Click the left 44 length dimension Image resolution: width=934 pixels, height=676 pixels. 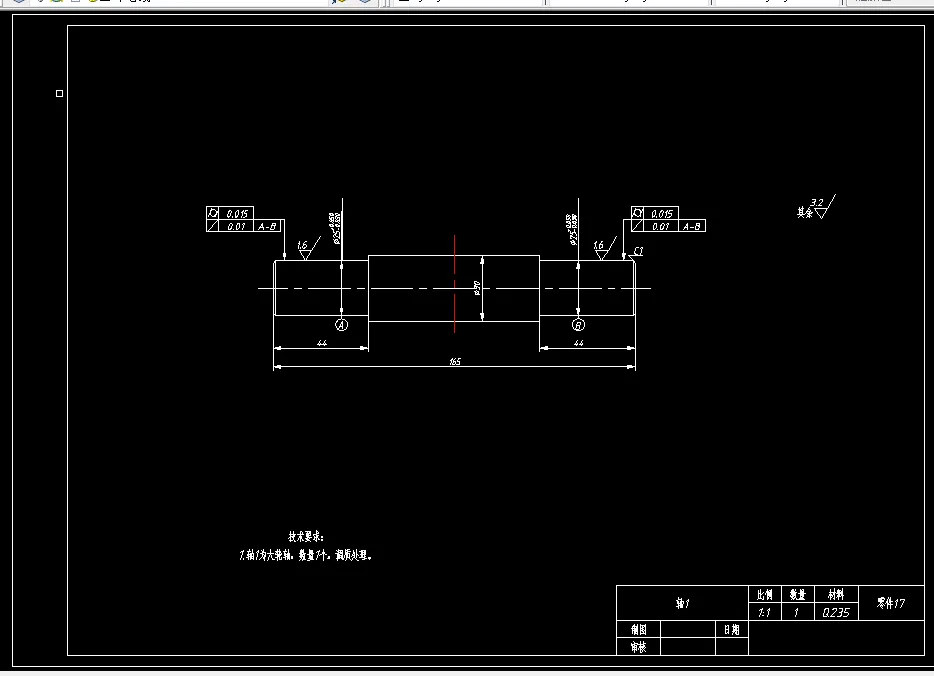click(x=322, y=343)
